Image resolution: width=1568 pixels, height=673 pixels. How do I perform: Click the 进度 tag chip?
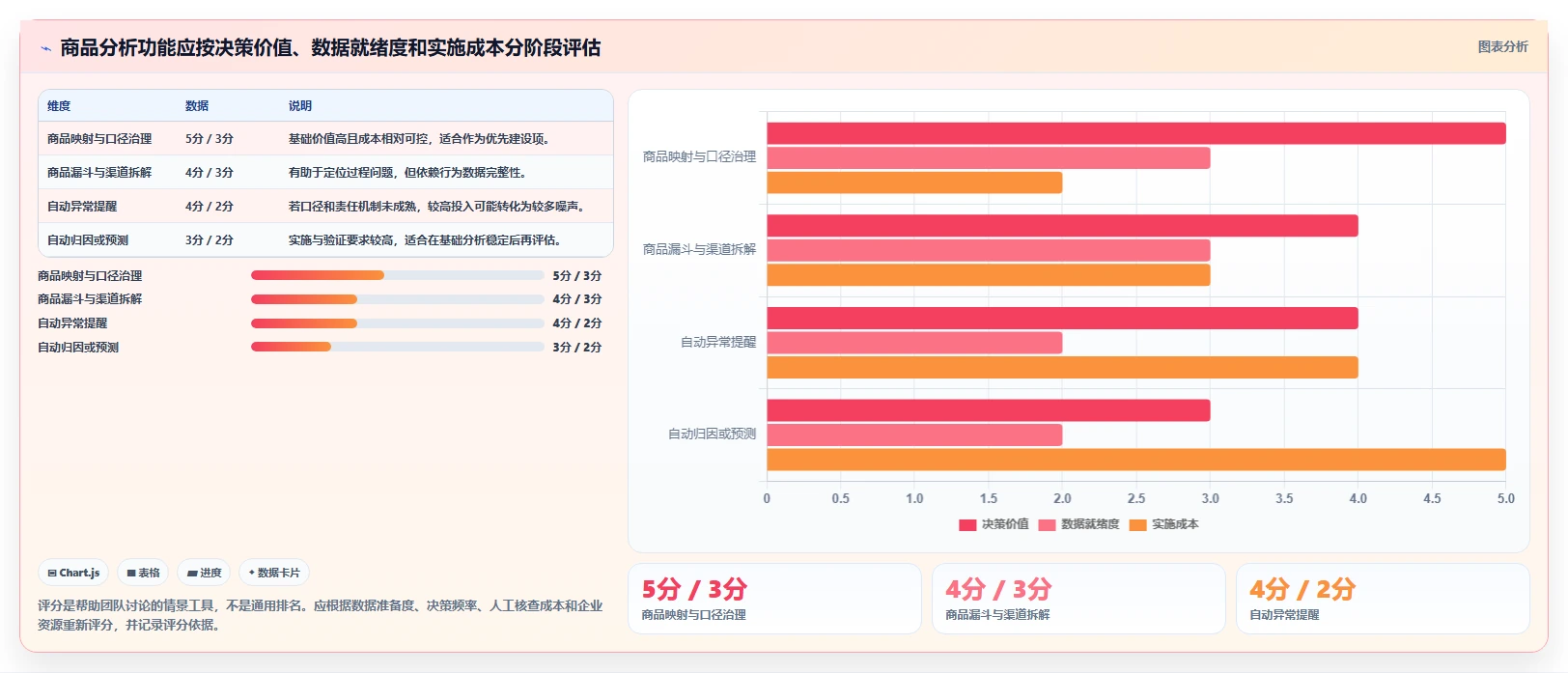(204, 573)
